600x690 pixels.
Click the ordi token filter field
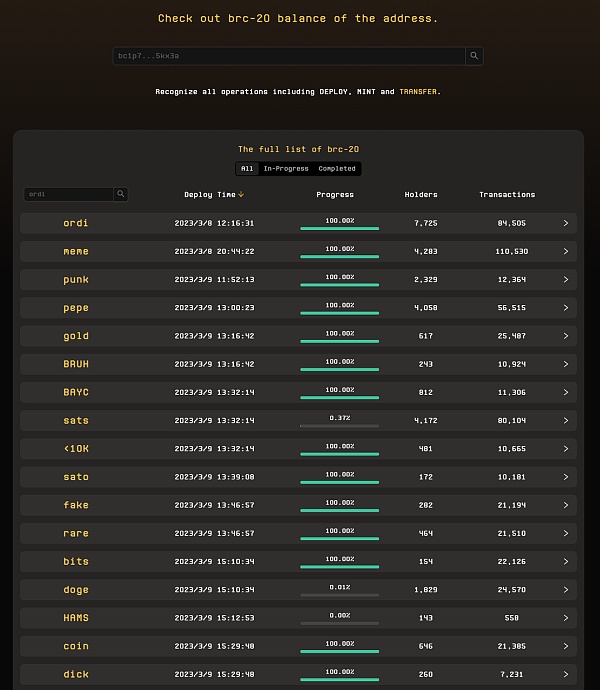[x=69, y=194]
